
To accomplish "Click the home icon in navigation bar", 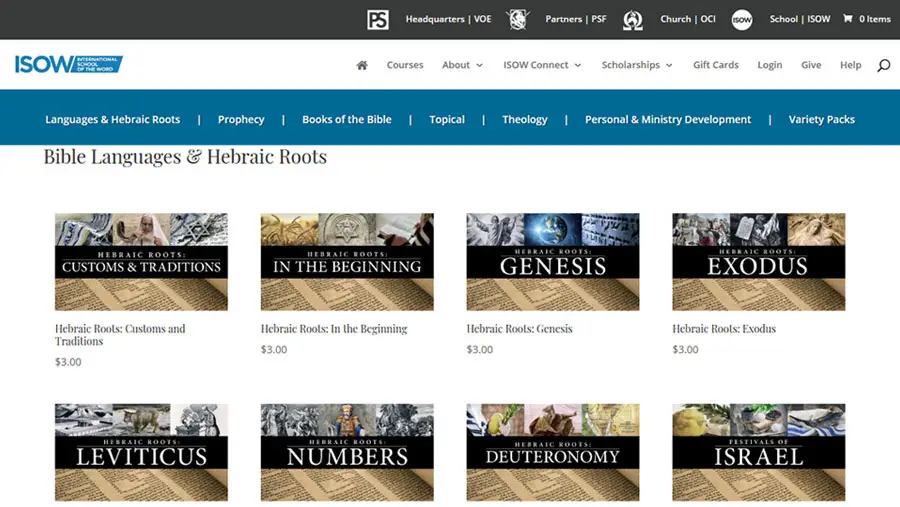I will 362,65.
